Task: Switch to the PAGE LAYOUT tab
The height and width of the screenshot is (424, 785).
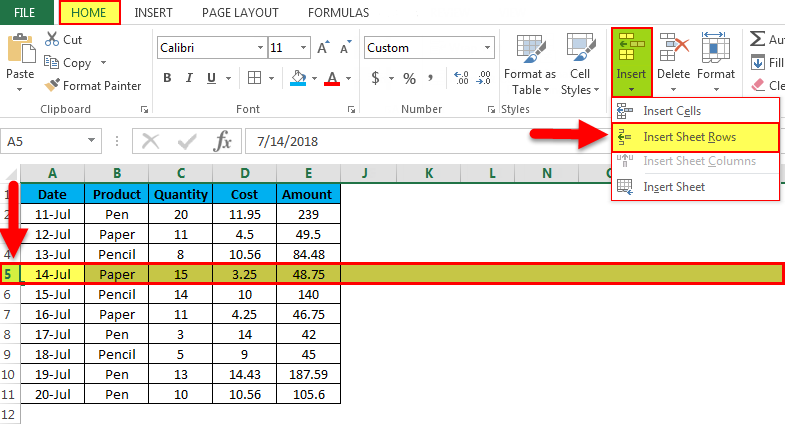Action: tap(240, 13)
